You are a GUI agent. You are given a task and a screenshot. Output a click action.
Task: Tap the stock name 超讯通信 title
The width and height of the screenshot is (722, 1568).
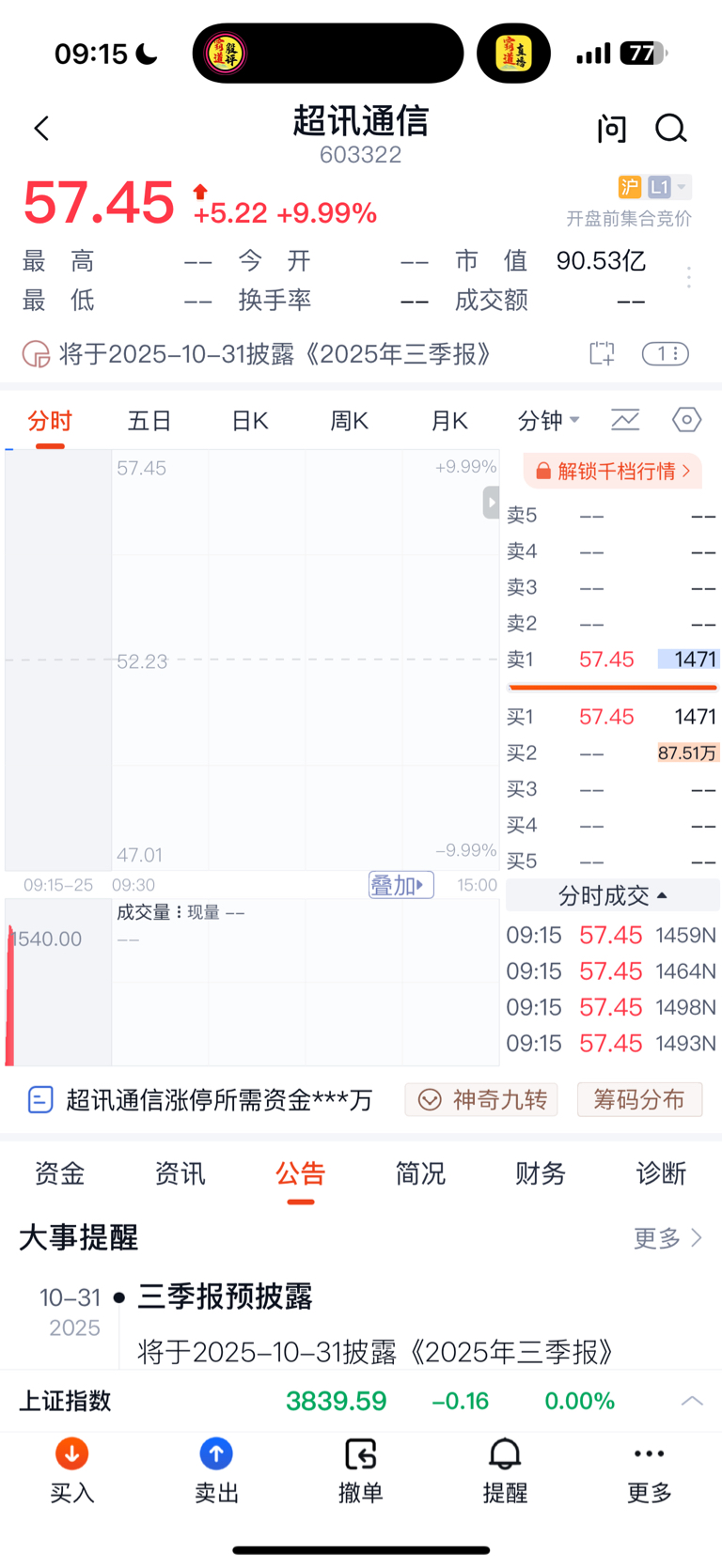[361, 121]
